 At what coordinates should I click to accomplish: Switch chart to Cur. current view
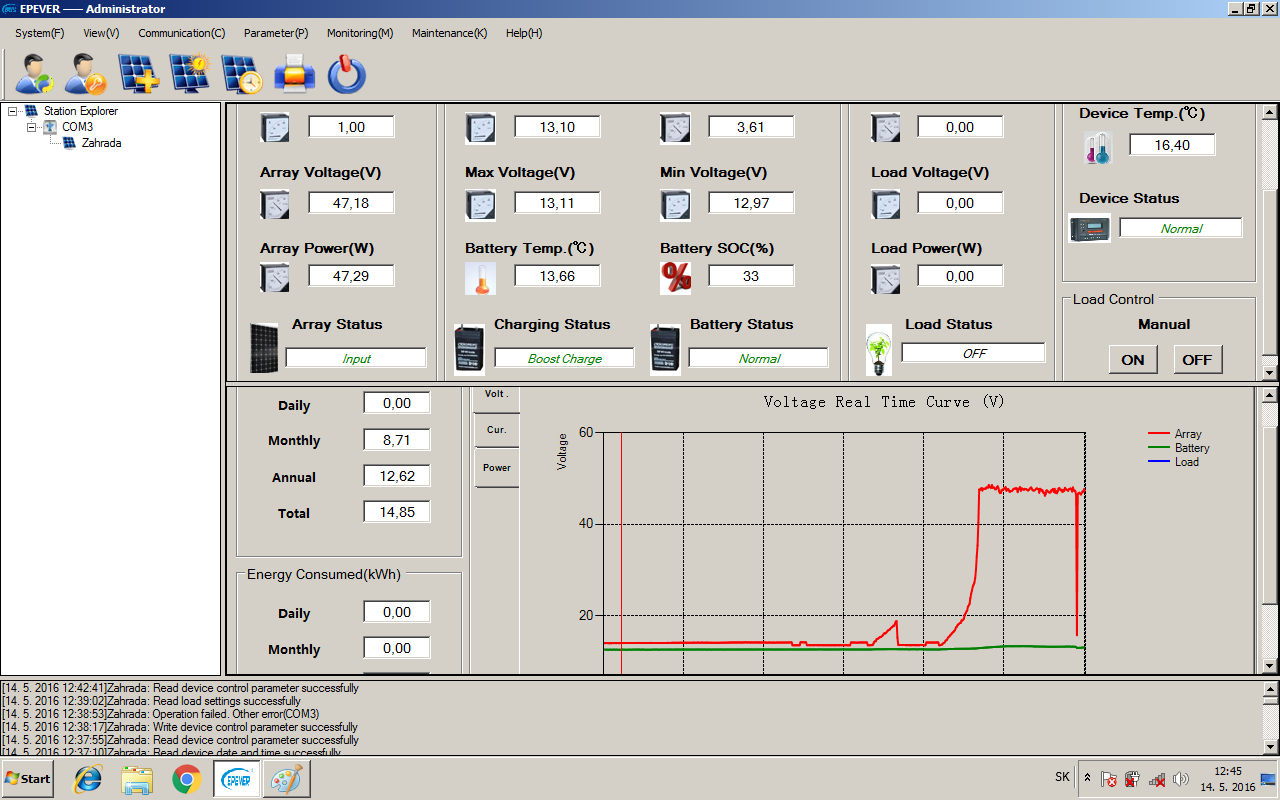click(x=496, y=430)
